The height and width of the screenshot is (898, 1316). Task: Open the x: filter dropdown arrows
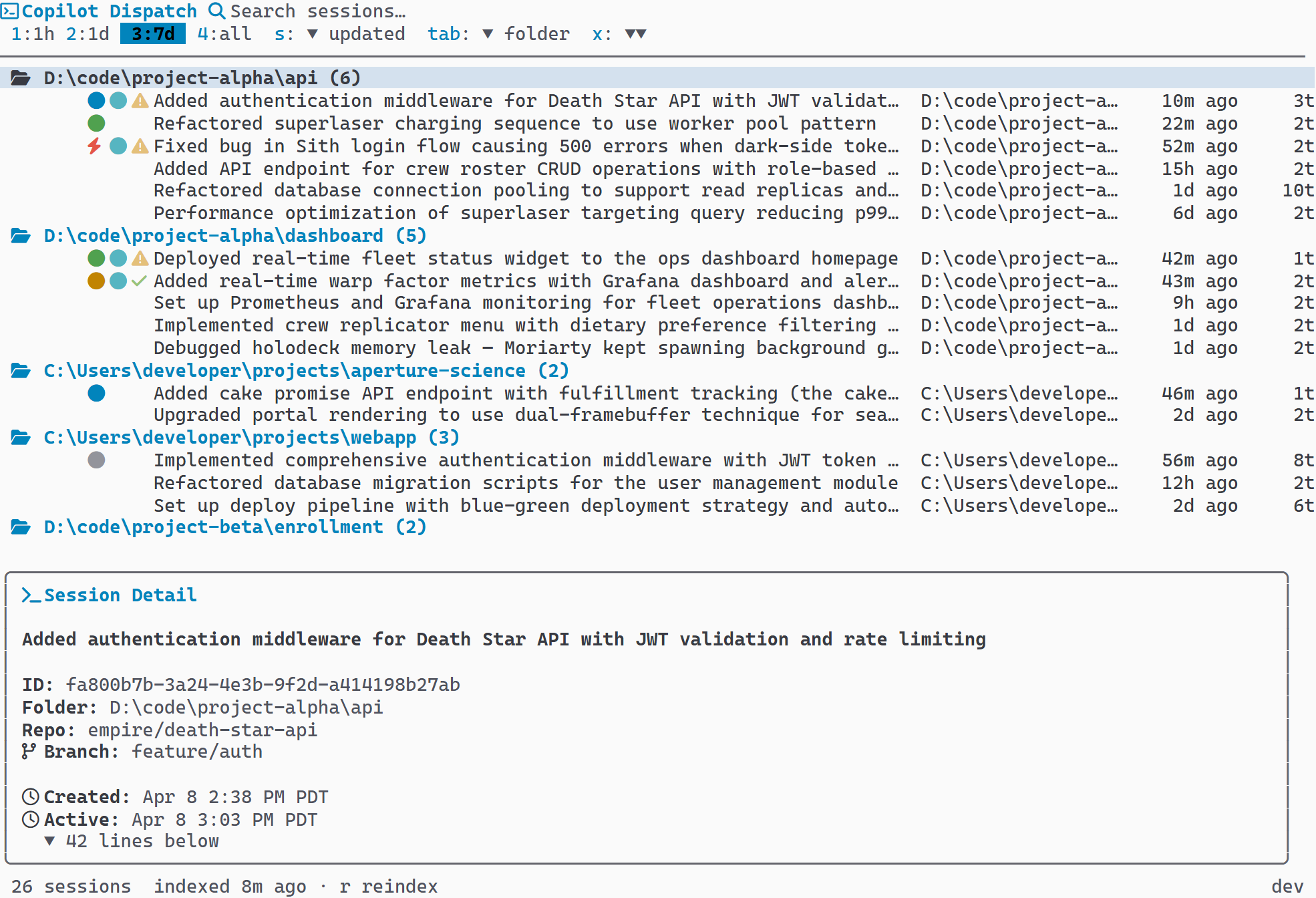click(x=635, y=34)
